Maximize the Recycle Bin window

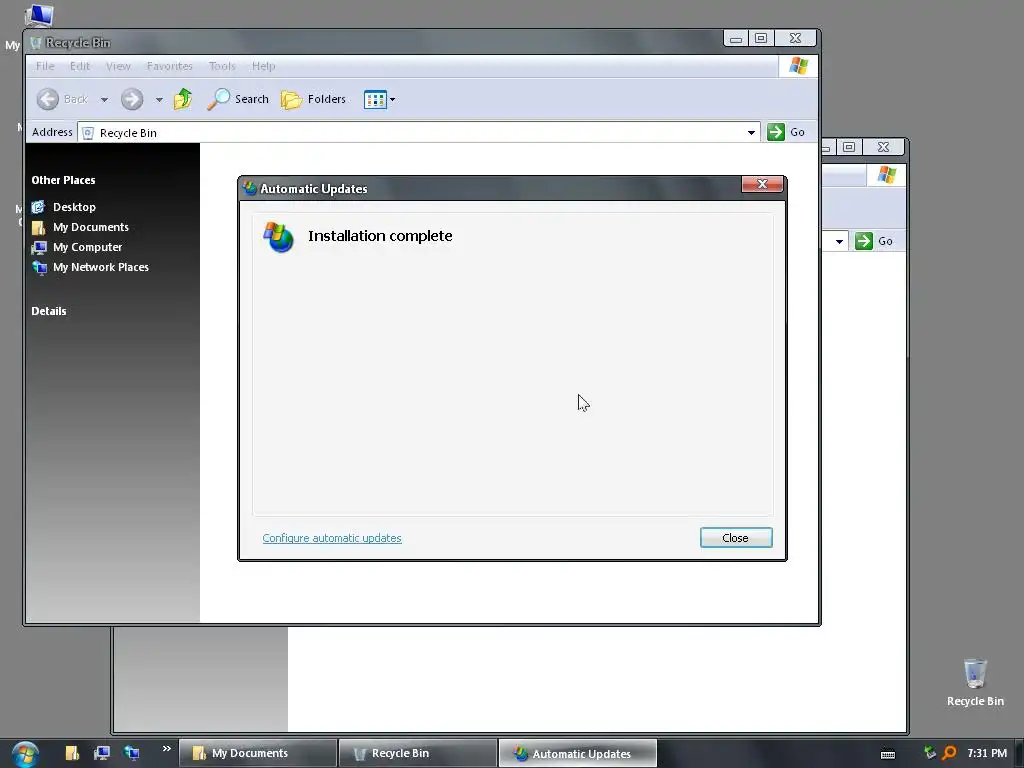[761, 39]
